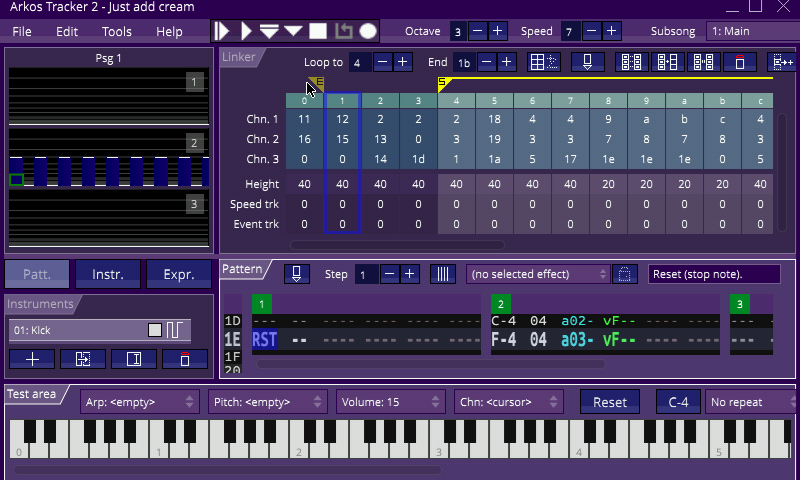Viewport: 800px width, 480px height.
Task: Delete the selected instrument
Action: click(184, 358)
